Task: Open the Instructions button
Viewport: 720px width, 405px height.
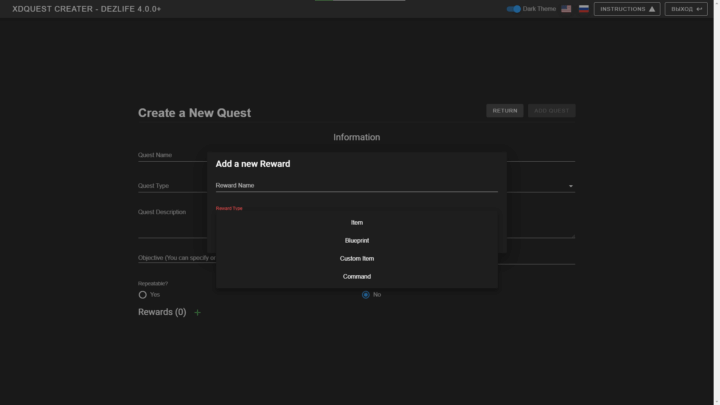Action: point(626,9)
